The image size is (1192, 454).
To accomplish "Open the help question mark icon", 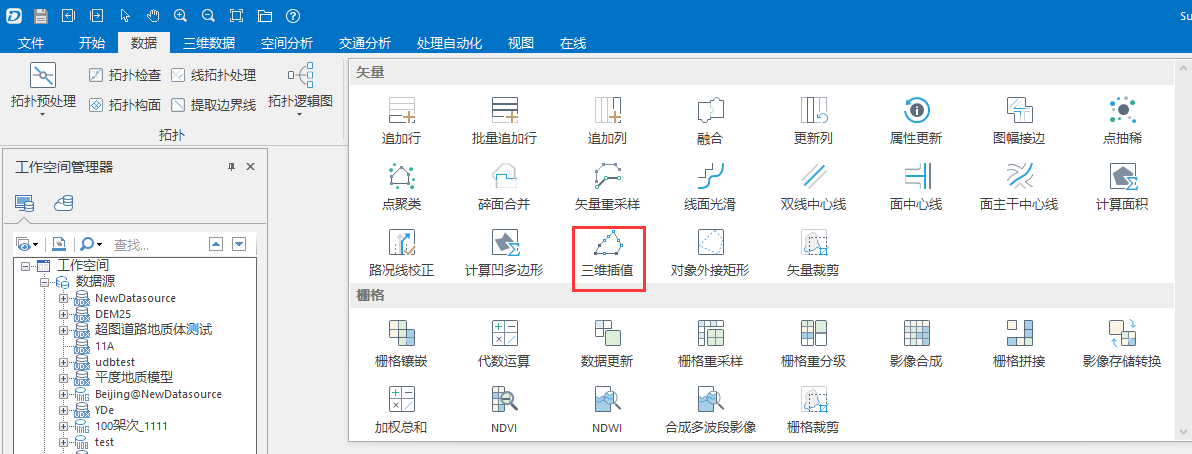I will [292, 15].
